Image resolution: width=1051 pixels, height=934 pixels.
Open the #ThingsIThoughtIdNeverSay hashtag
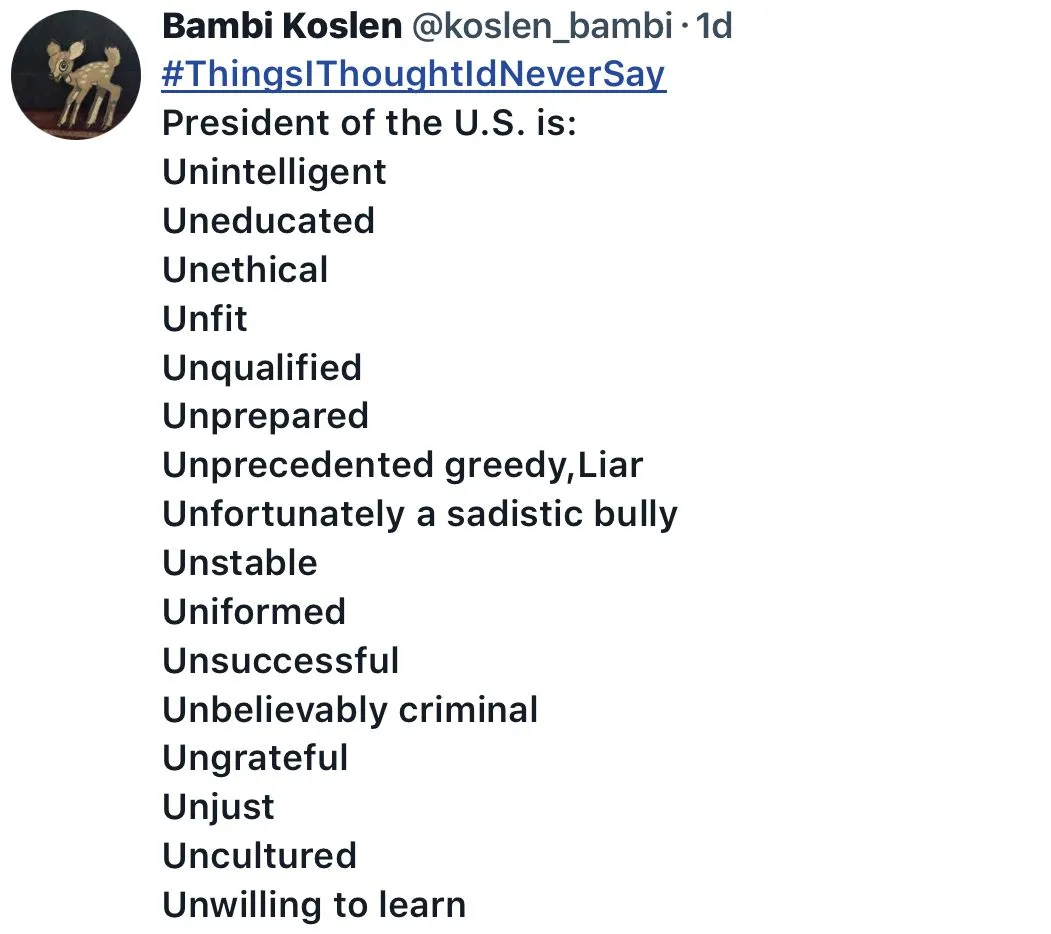[414, 75]
